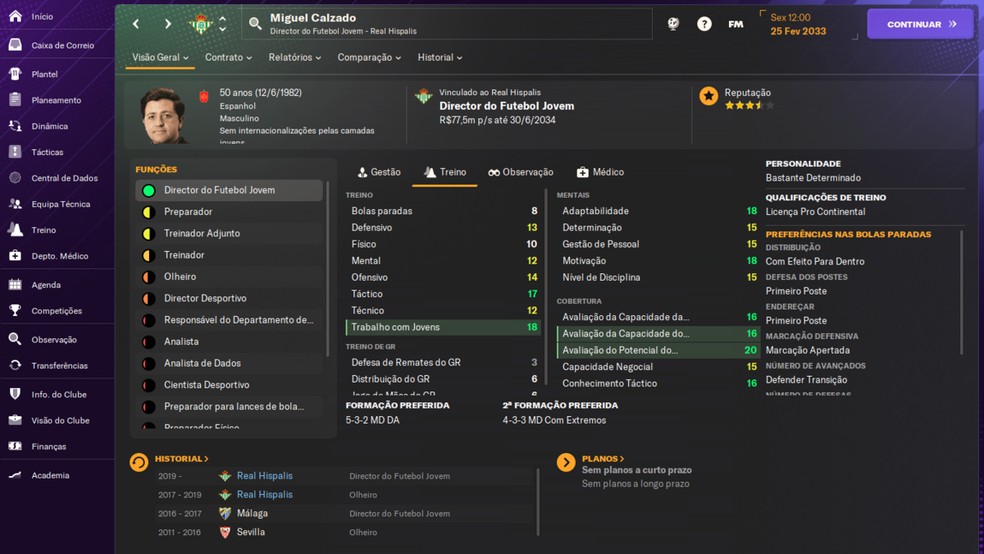Click the Tácticas icon in sidebar
Screen dimensions: 984x554
[15, 152]
